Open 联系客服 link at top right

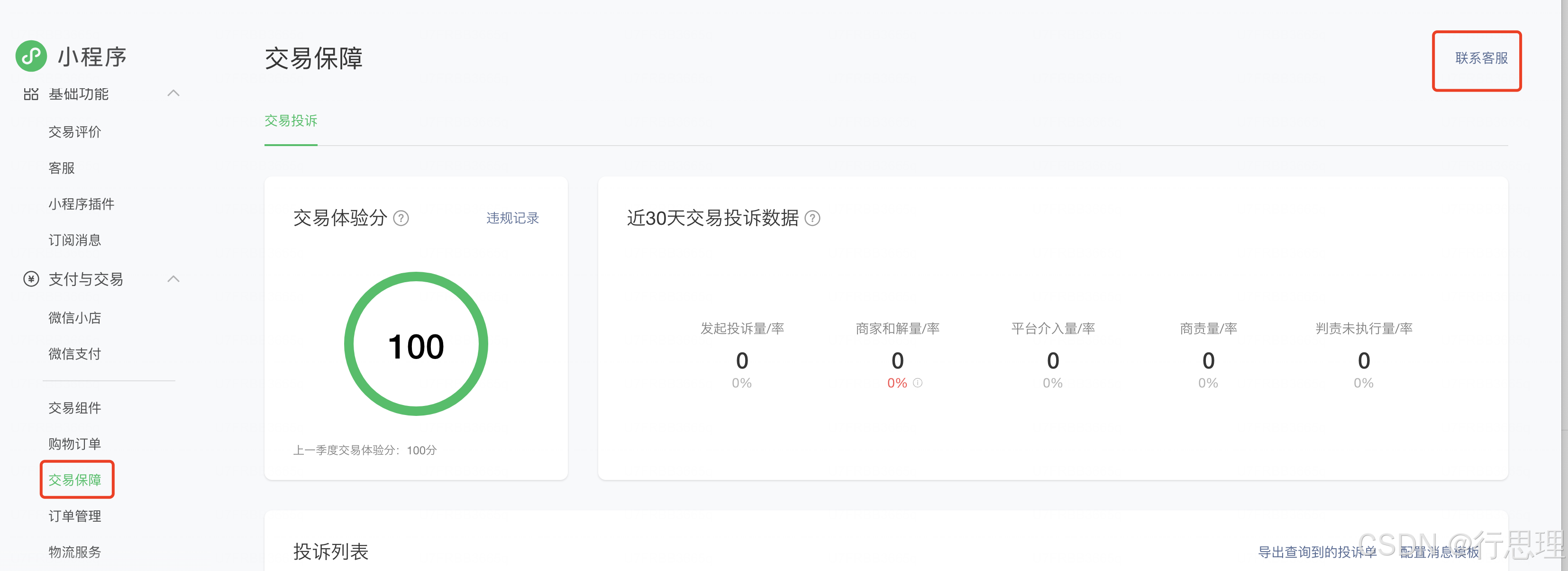point(1481,58)
